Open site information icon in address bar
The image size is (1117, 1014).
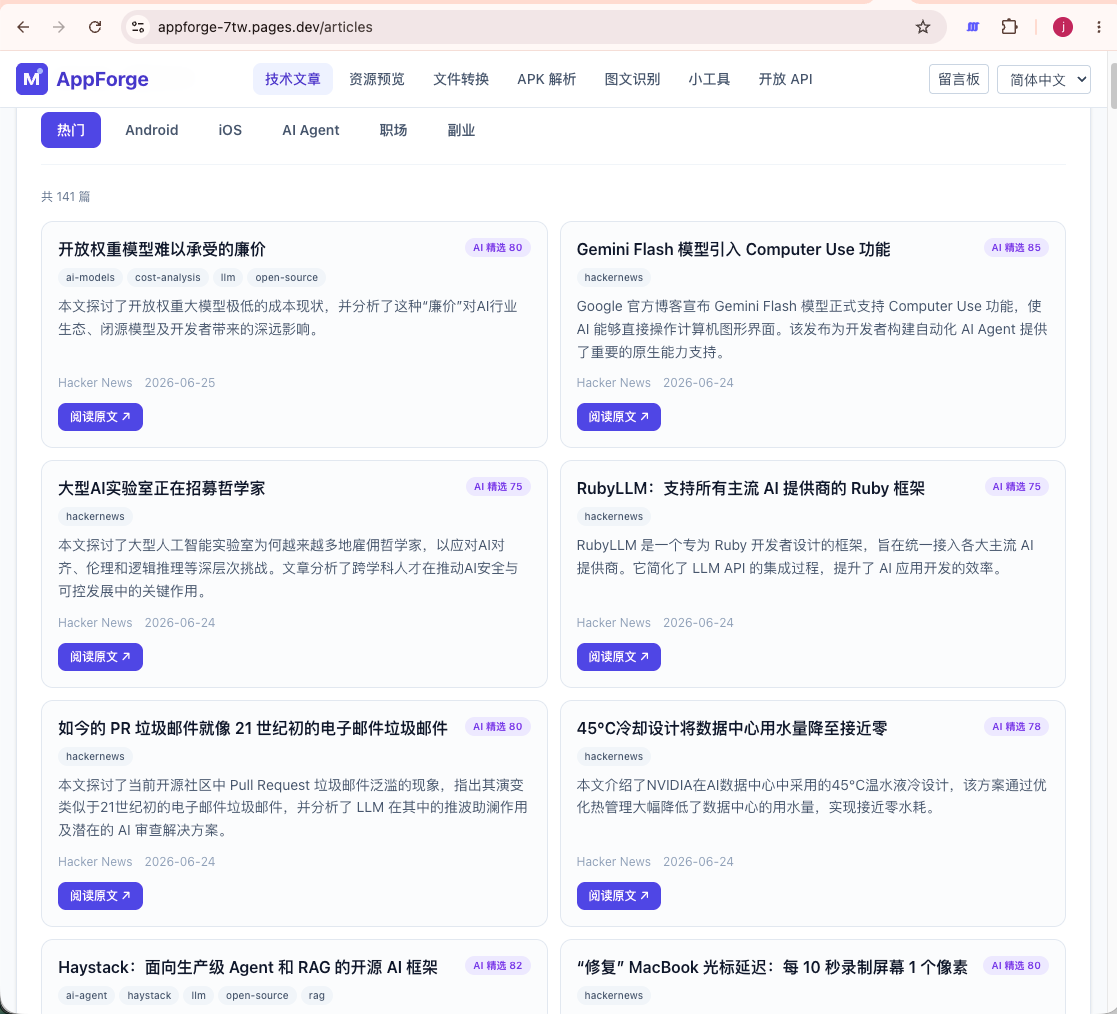[x=138, y=27]
